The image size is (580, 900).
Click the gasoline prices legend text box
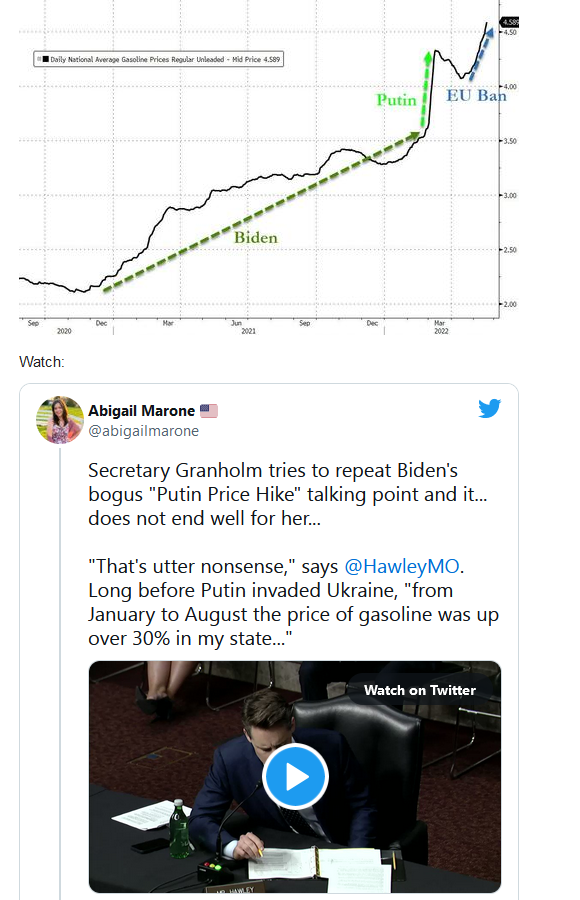158,59
